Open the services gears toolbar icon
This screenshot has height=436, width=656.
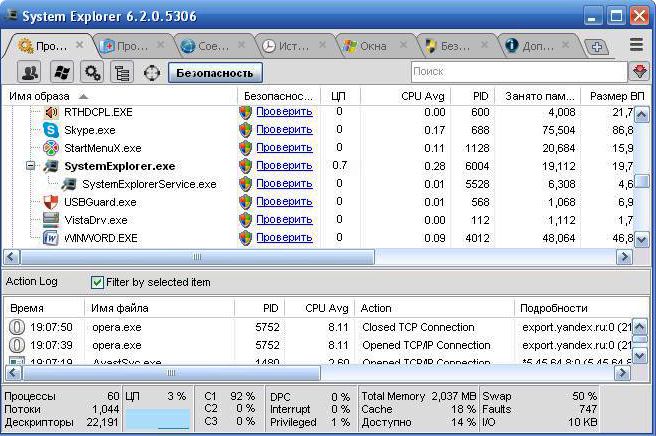click(92, 73)
